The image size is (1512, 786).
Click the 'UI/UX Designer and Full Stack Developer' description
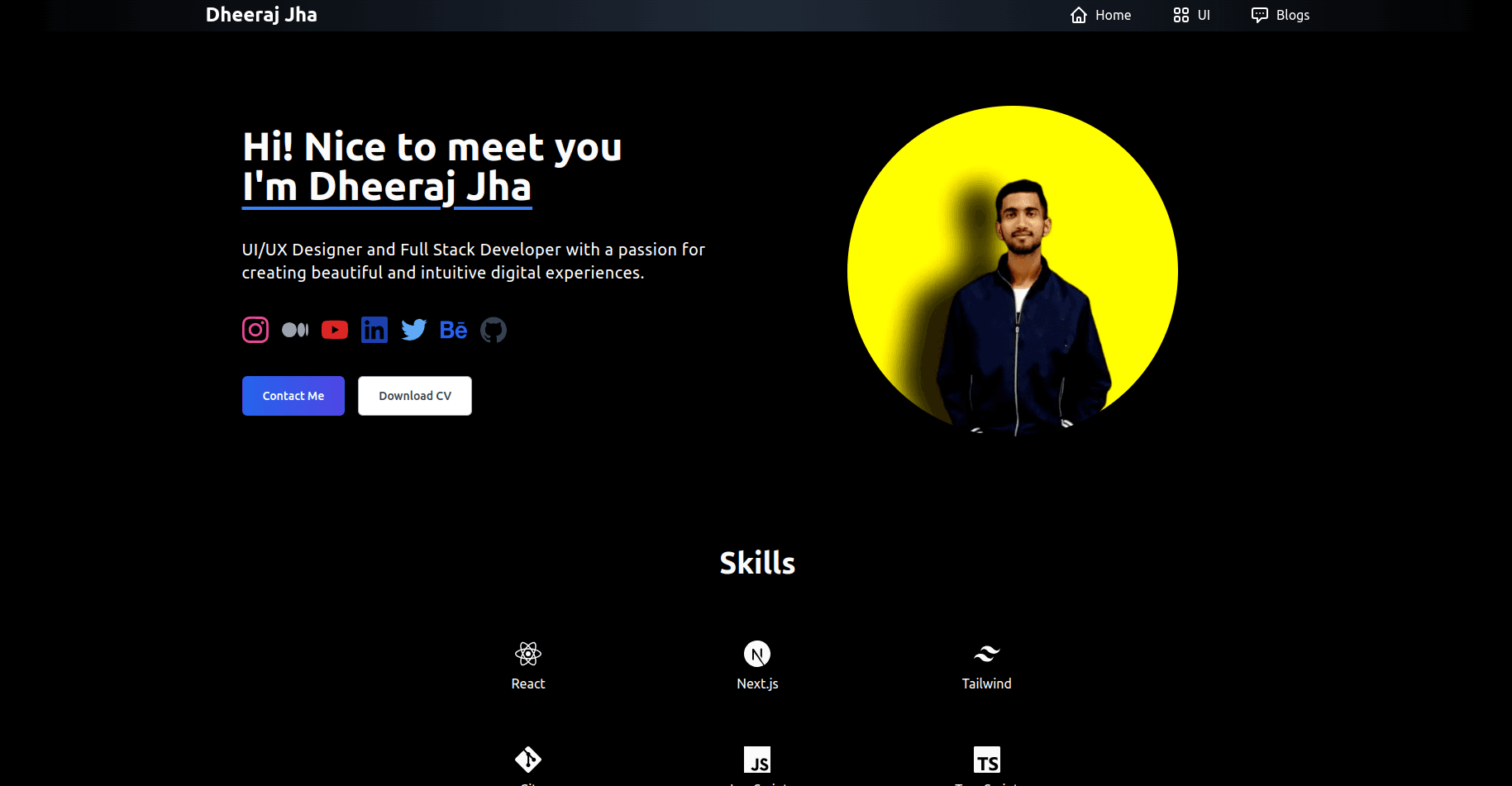[474, 261]
